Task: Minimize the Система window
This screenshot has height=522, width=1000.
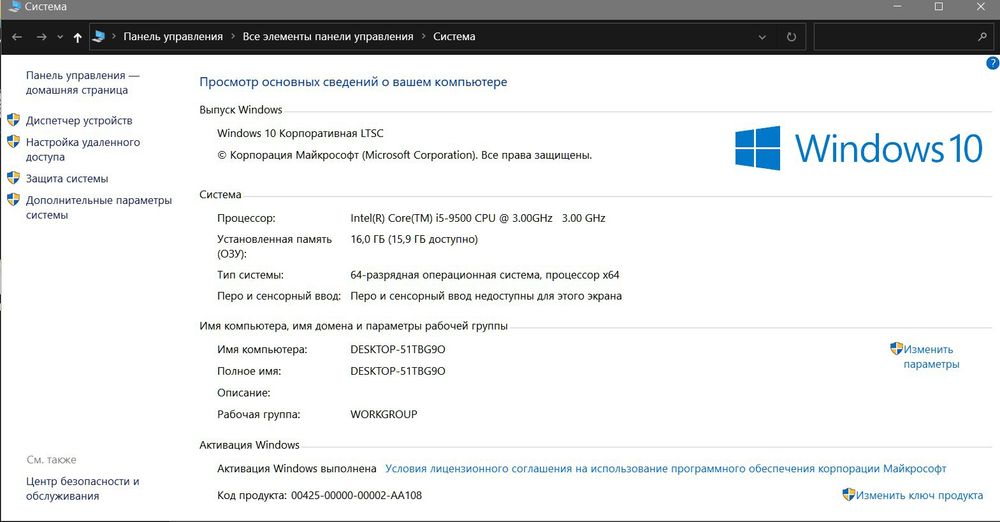Action: pyautogui.click(x=898, y=6)
